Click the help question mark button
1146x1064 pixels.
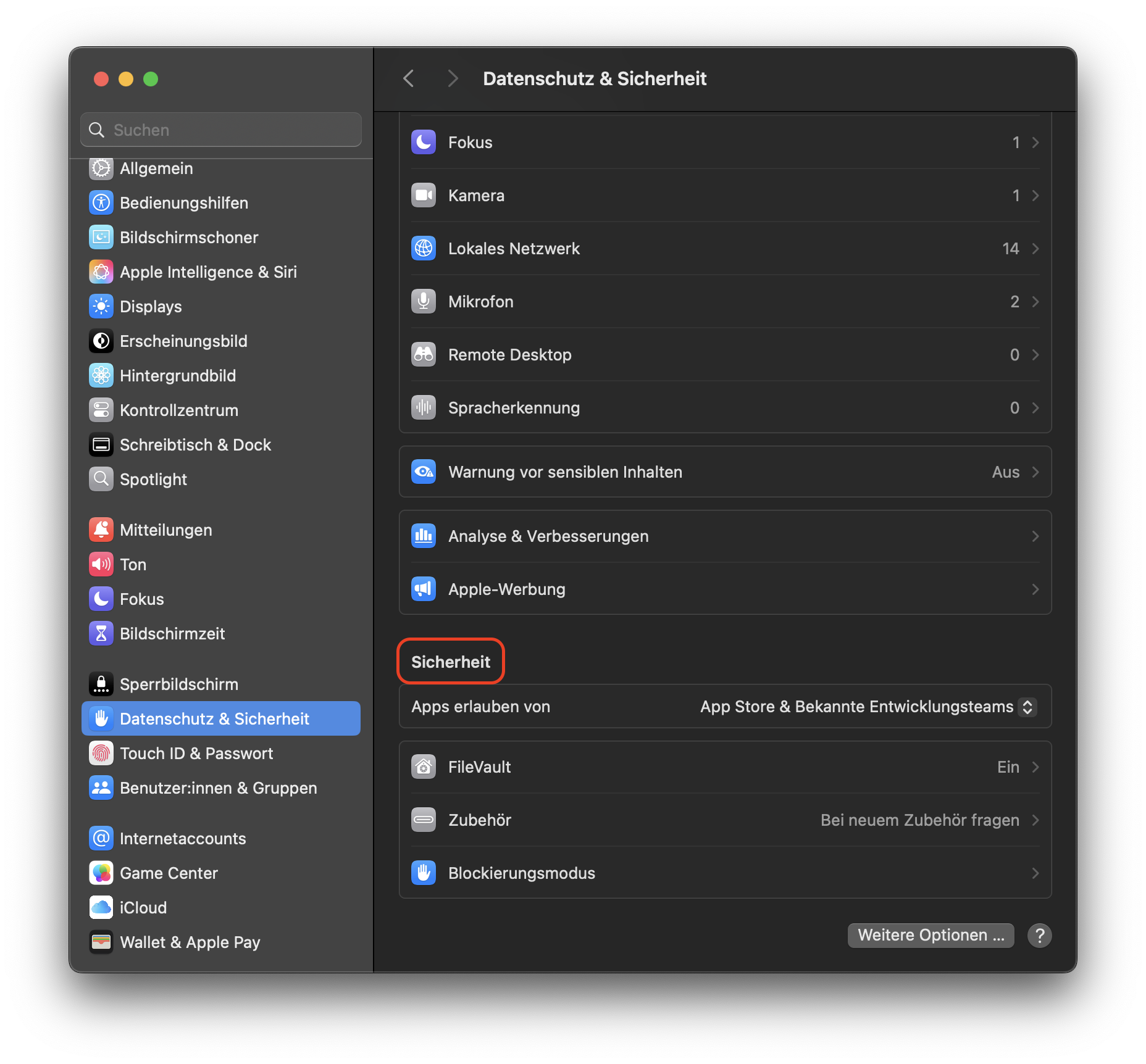(1040, 935)
